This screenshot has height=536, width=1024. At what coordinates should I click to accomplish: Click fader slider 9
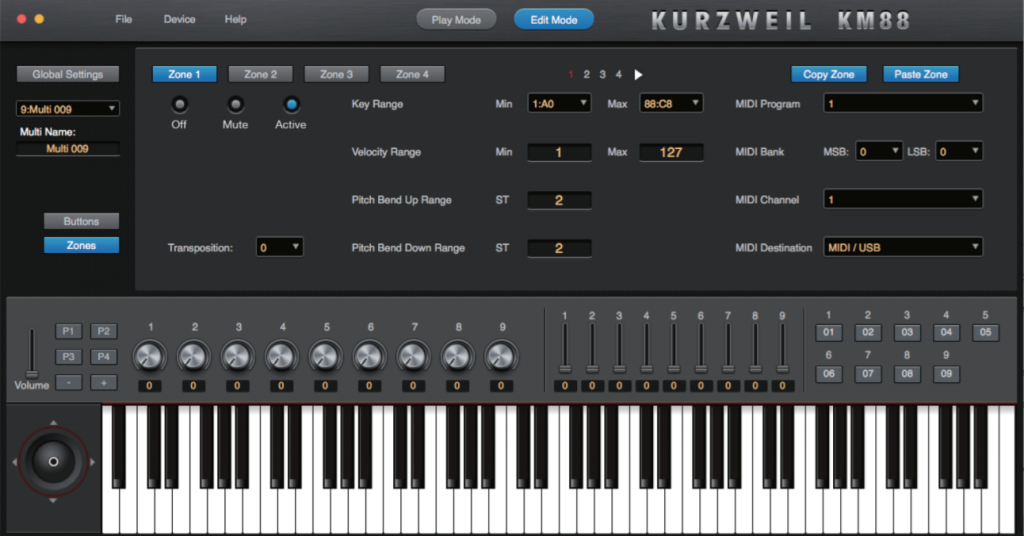point(782,369)
